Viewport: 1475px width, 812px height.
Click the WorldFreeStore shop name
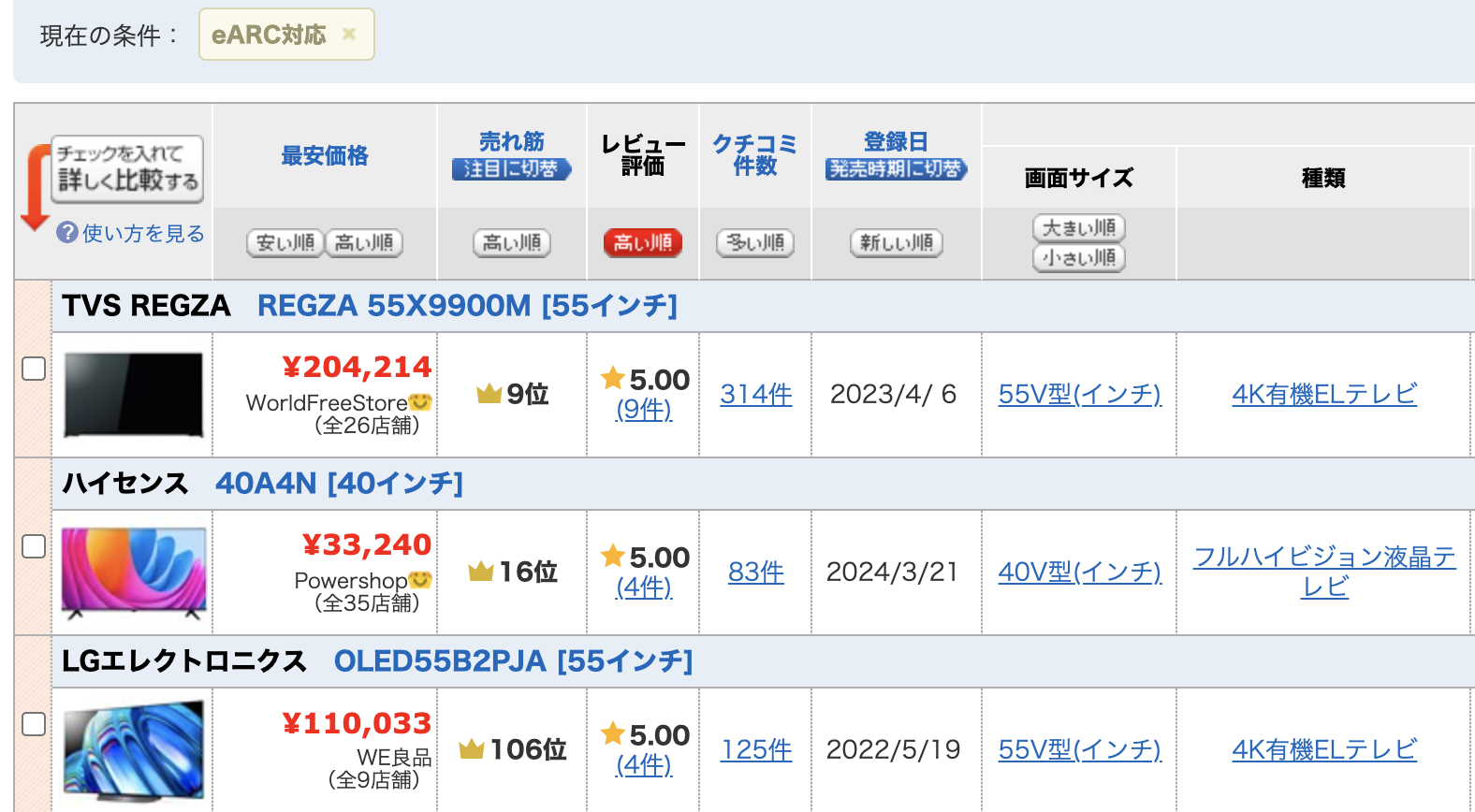[x=327, y=402]
